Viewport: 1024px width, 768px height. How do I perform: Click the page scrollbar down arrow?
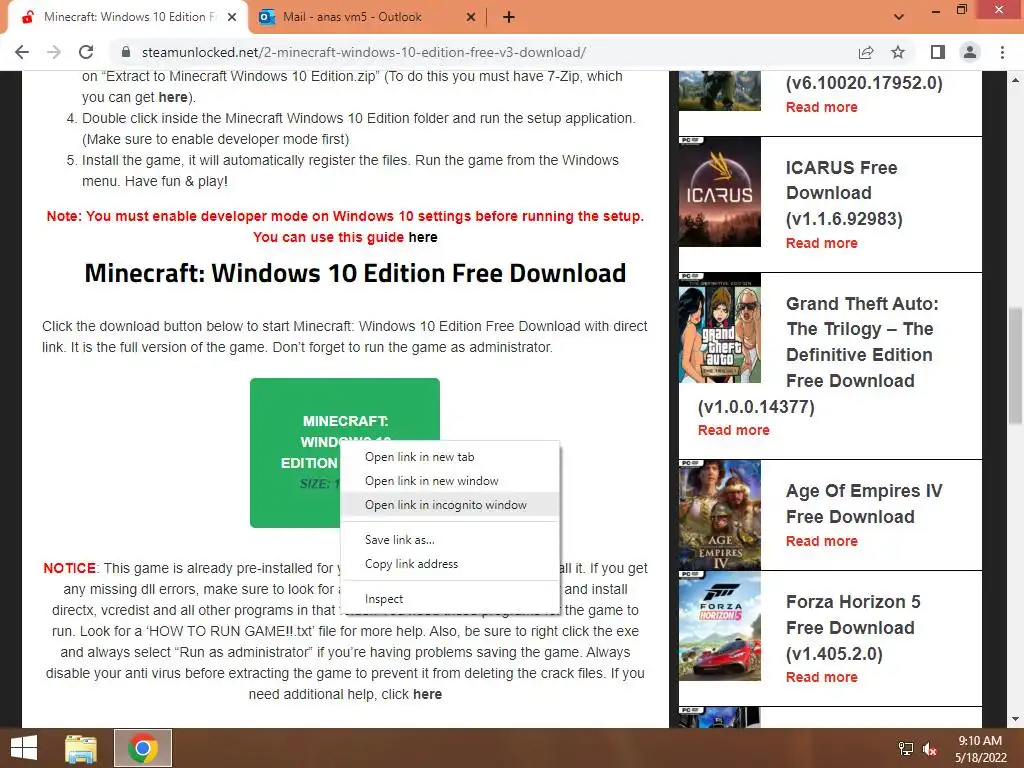pos(1016,719)
